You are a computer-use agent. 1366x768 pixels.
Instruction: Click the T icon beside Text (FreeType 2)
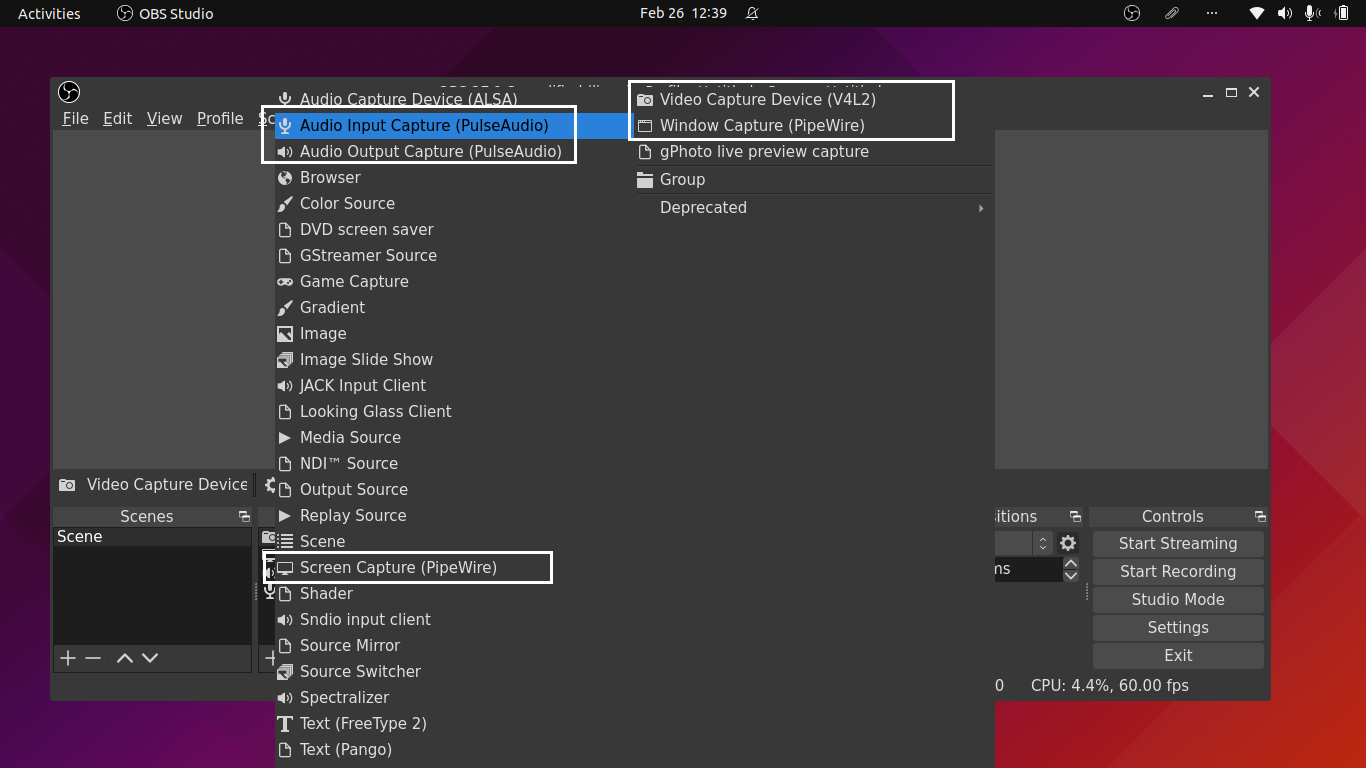[x=285, y=724]
